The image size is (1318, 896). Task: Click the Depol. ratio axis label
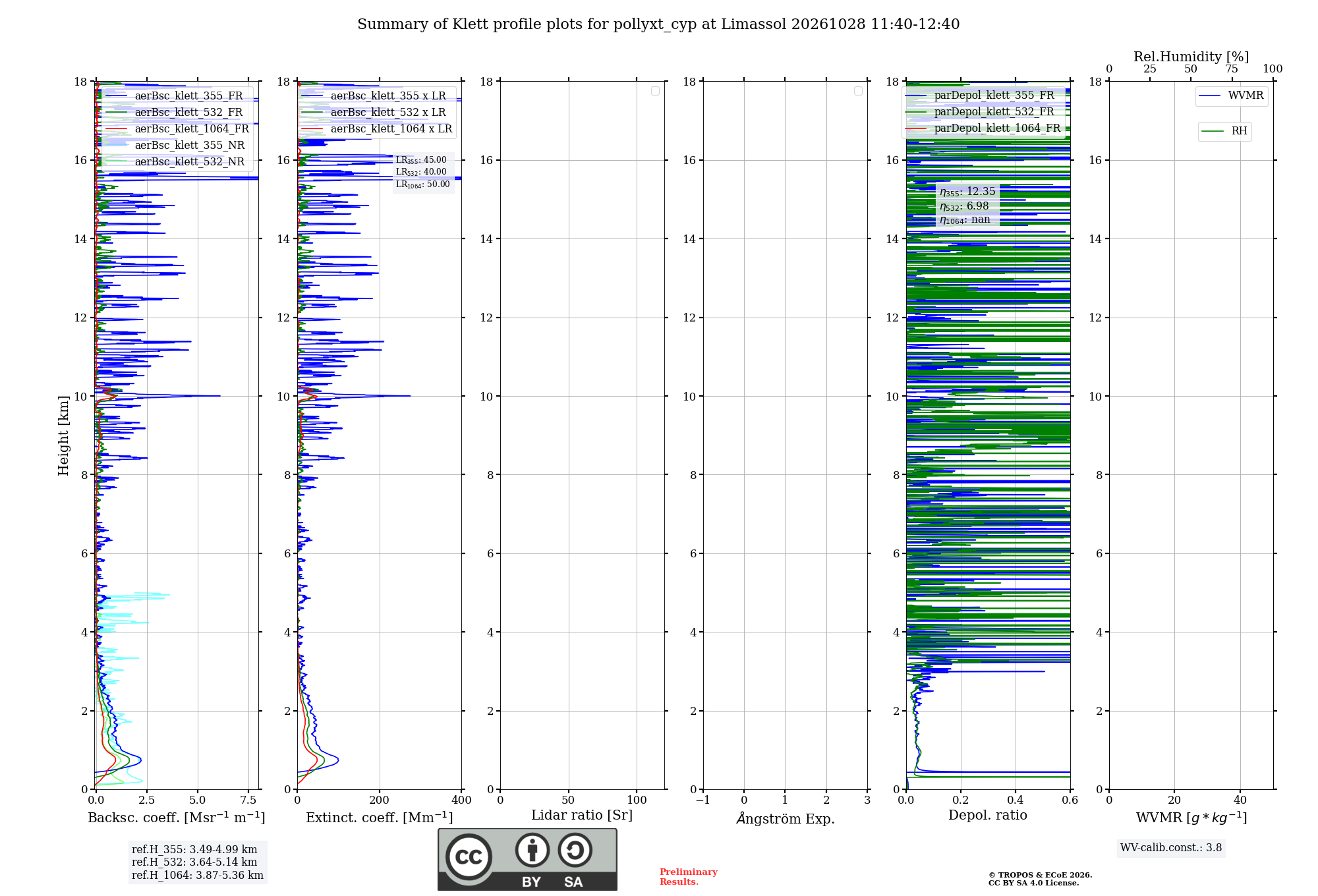pyautogui.click(x=988, y=815)
